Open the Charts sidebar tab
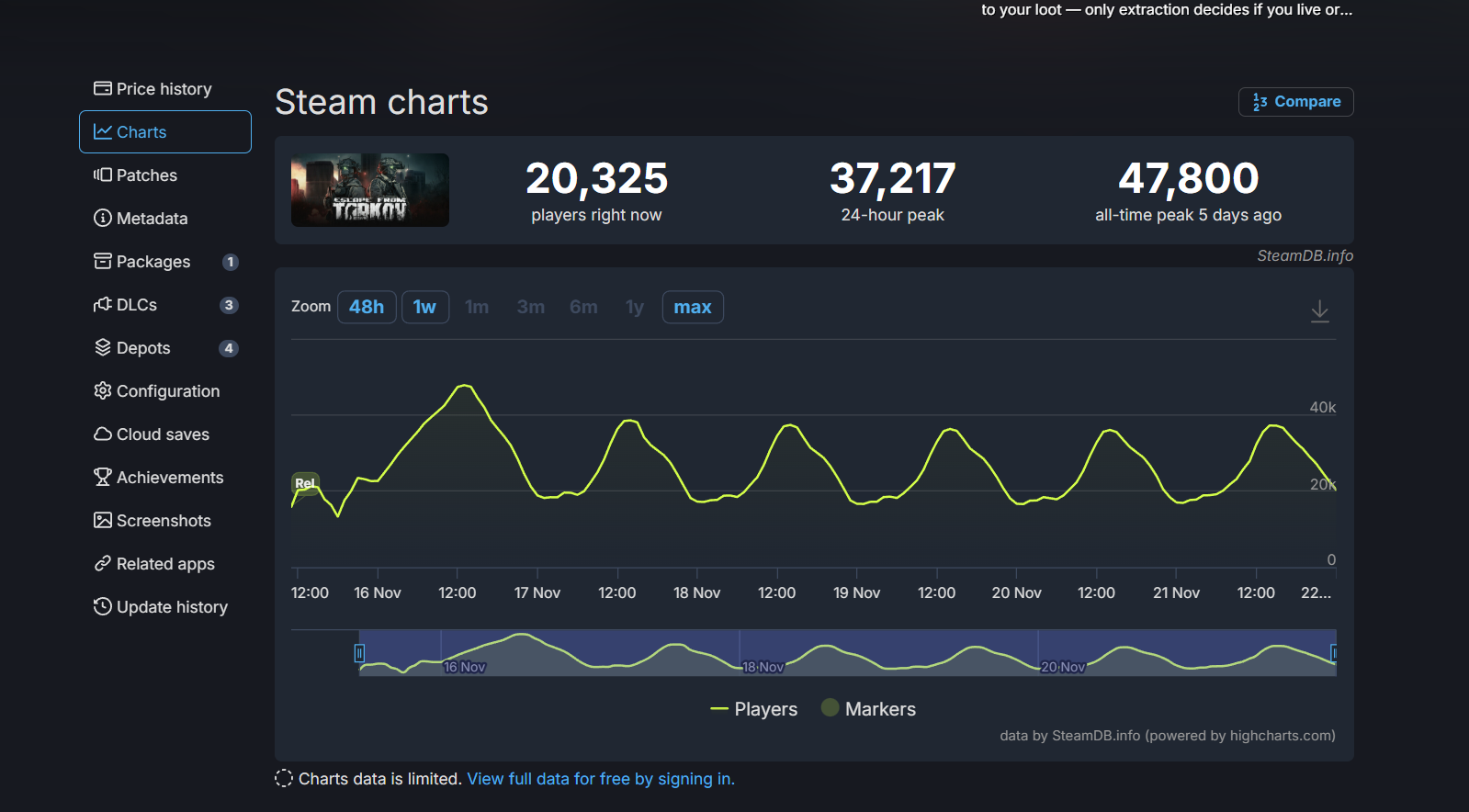This screenshot has height=812, width=1469. pos(165,132)
